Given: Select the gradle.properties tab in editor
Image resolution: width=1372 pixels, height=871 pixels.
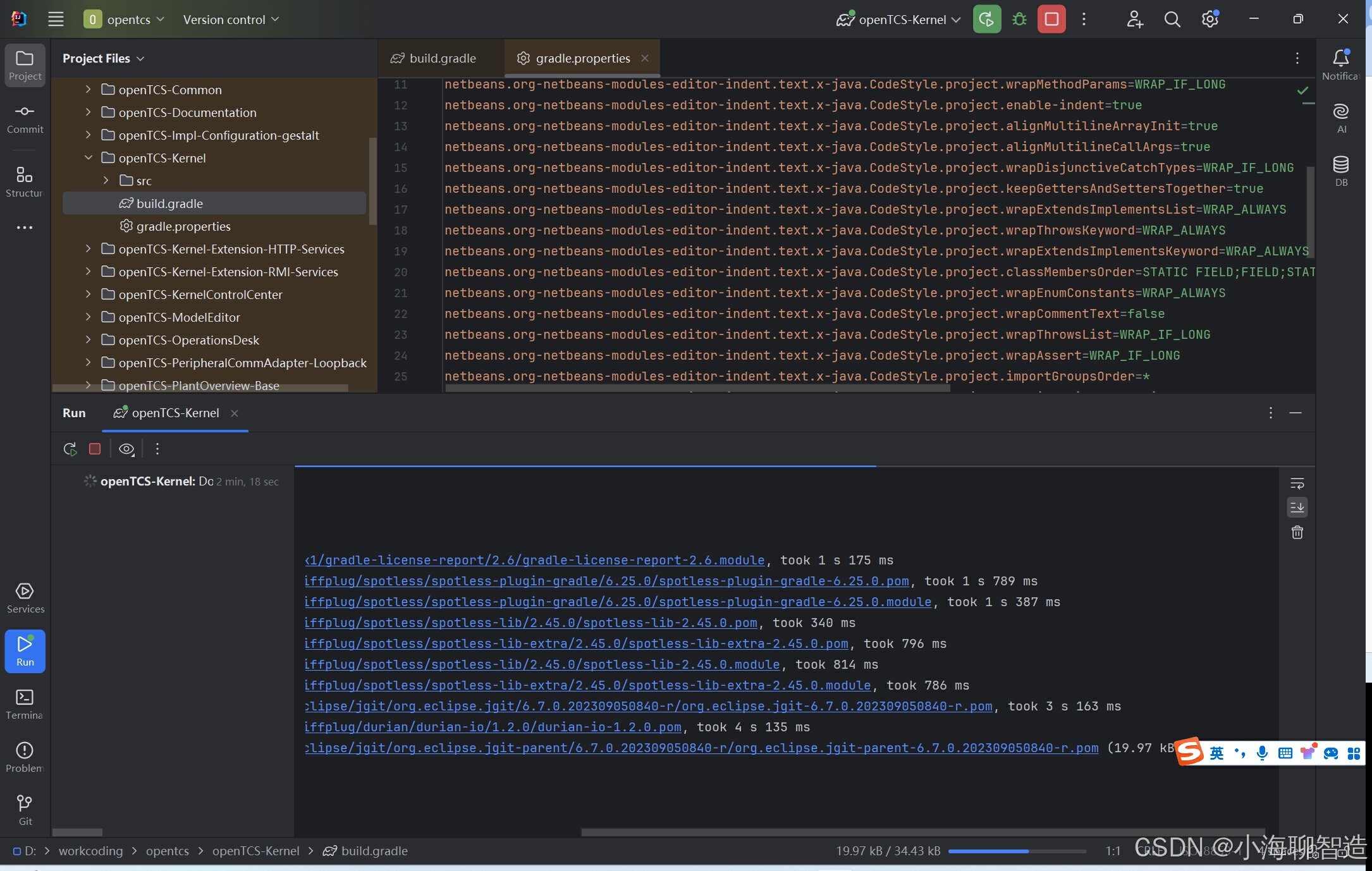Looking at the screenshot, I should (582, 57).
